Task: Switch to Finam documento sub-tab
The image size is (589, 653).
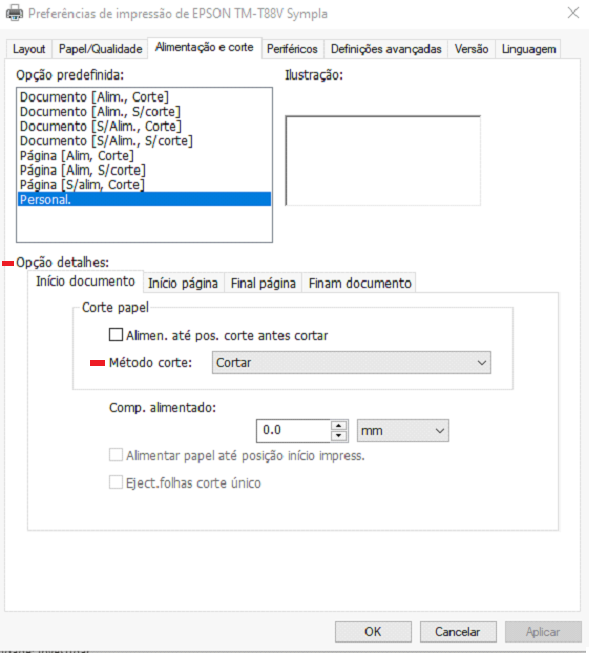Action: point(360,283)
